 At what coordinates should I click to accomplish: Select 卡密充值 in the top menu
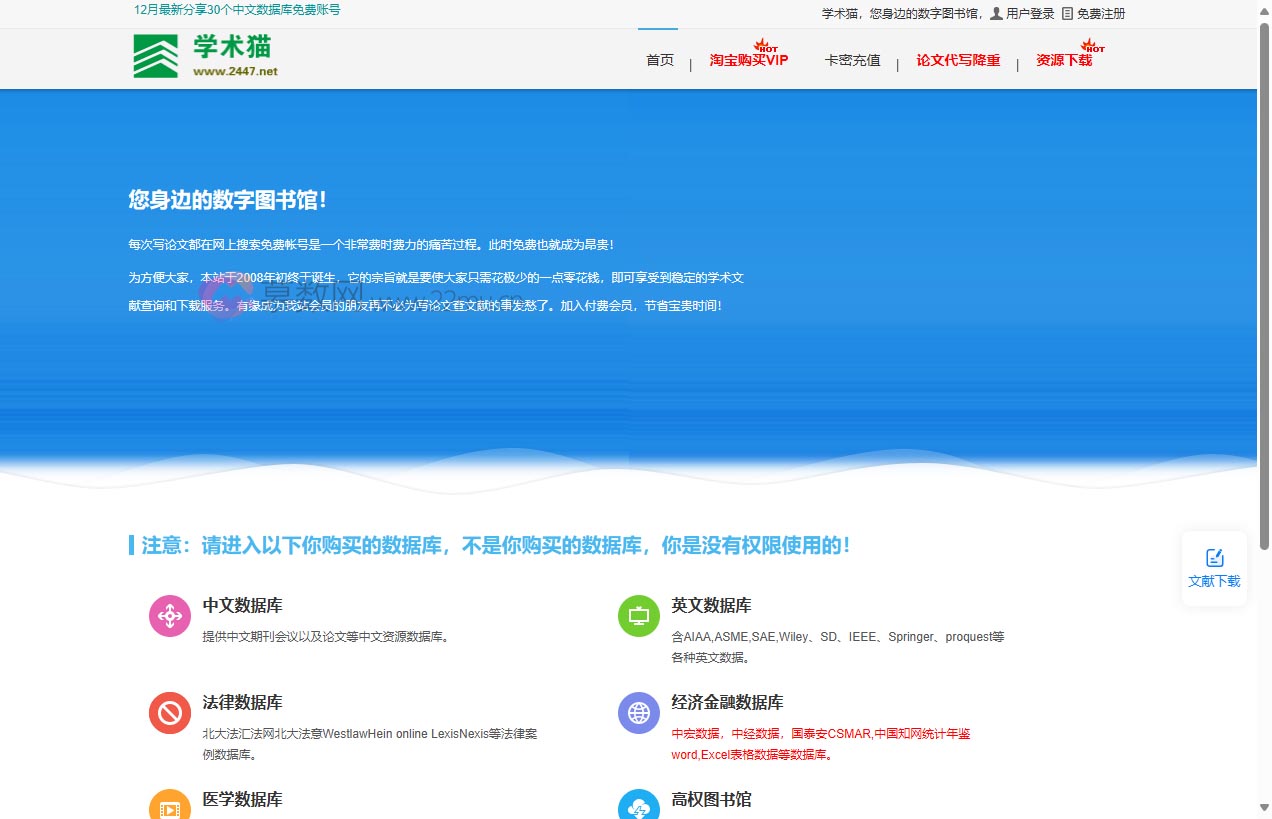click(x=852, y=60)
